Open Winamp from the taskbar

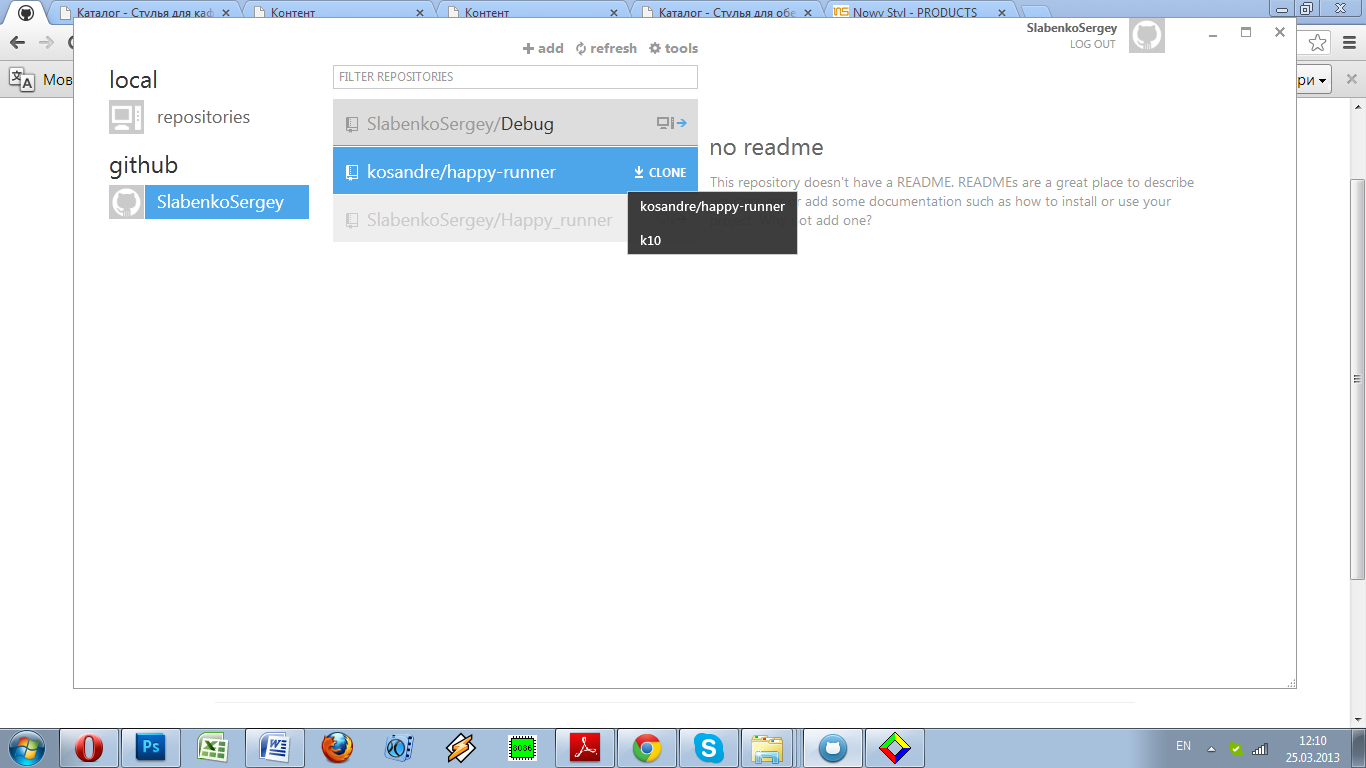pos(461,748)
